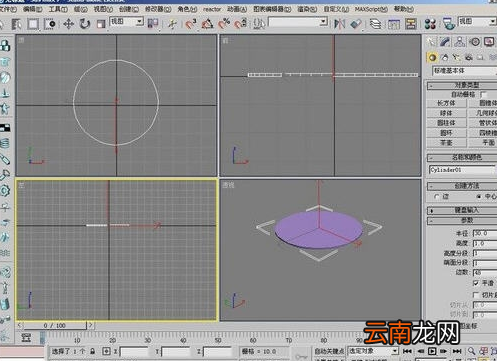
Task: Open the Motion panel tab icon
Action: pos(475,42)
